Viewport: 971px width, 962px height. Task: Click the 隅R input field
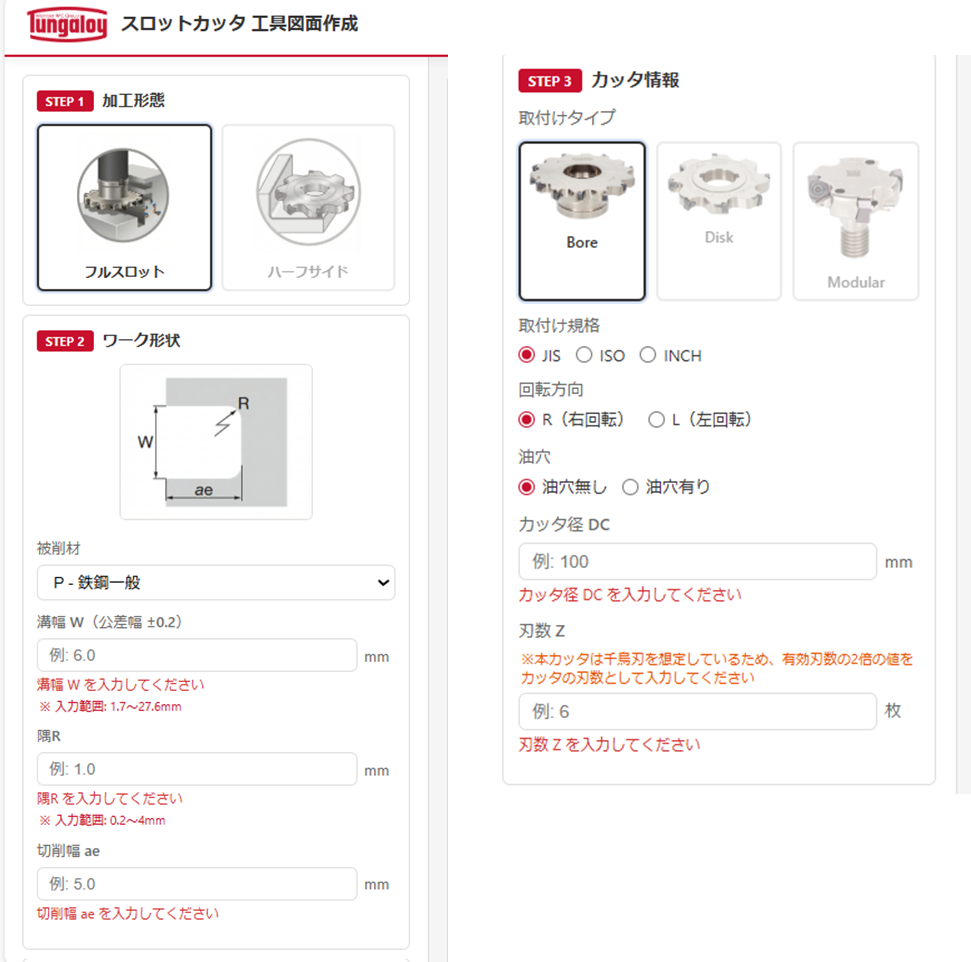[x=197, y=769]
